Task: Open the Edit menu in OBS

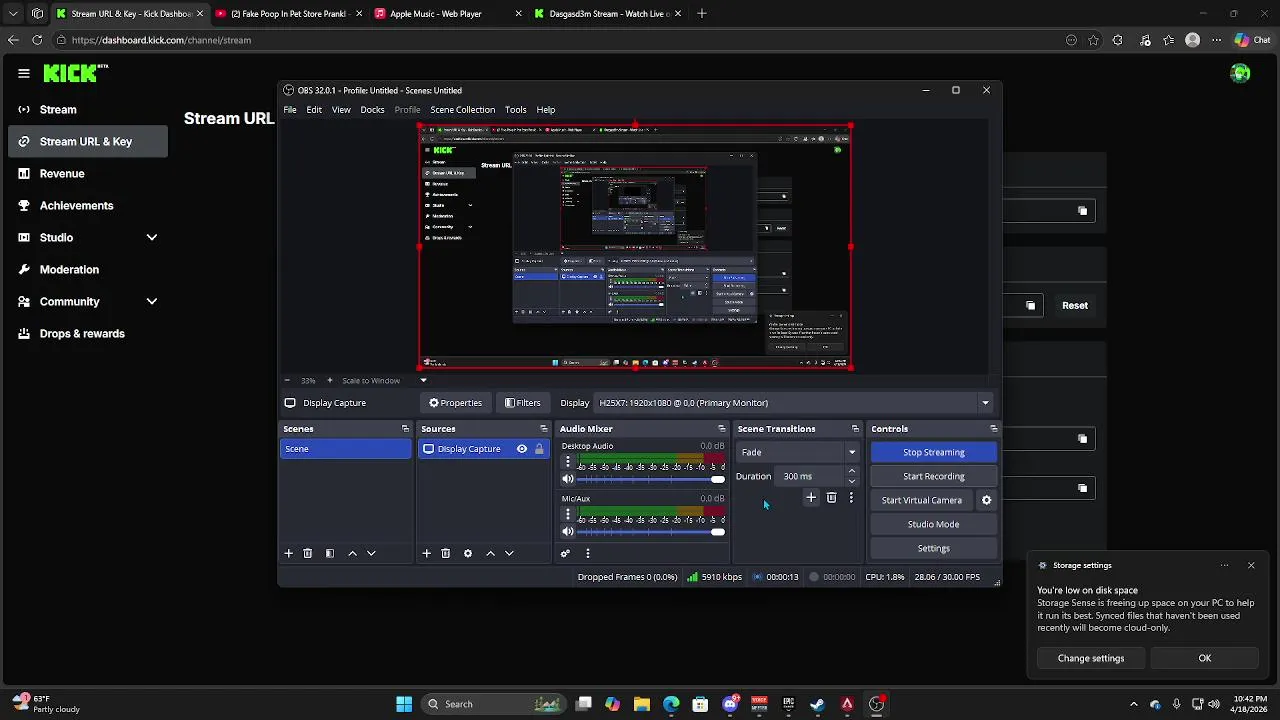Action: [314, 110]
